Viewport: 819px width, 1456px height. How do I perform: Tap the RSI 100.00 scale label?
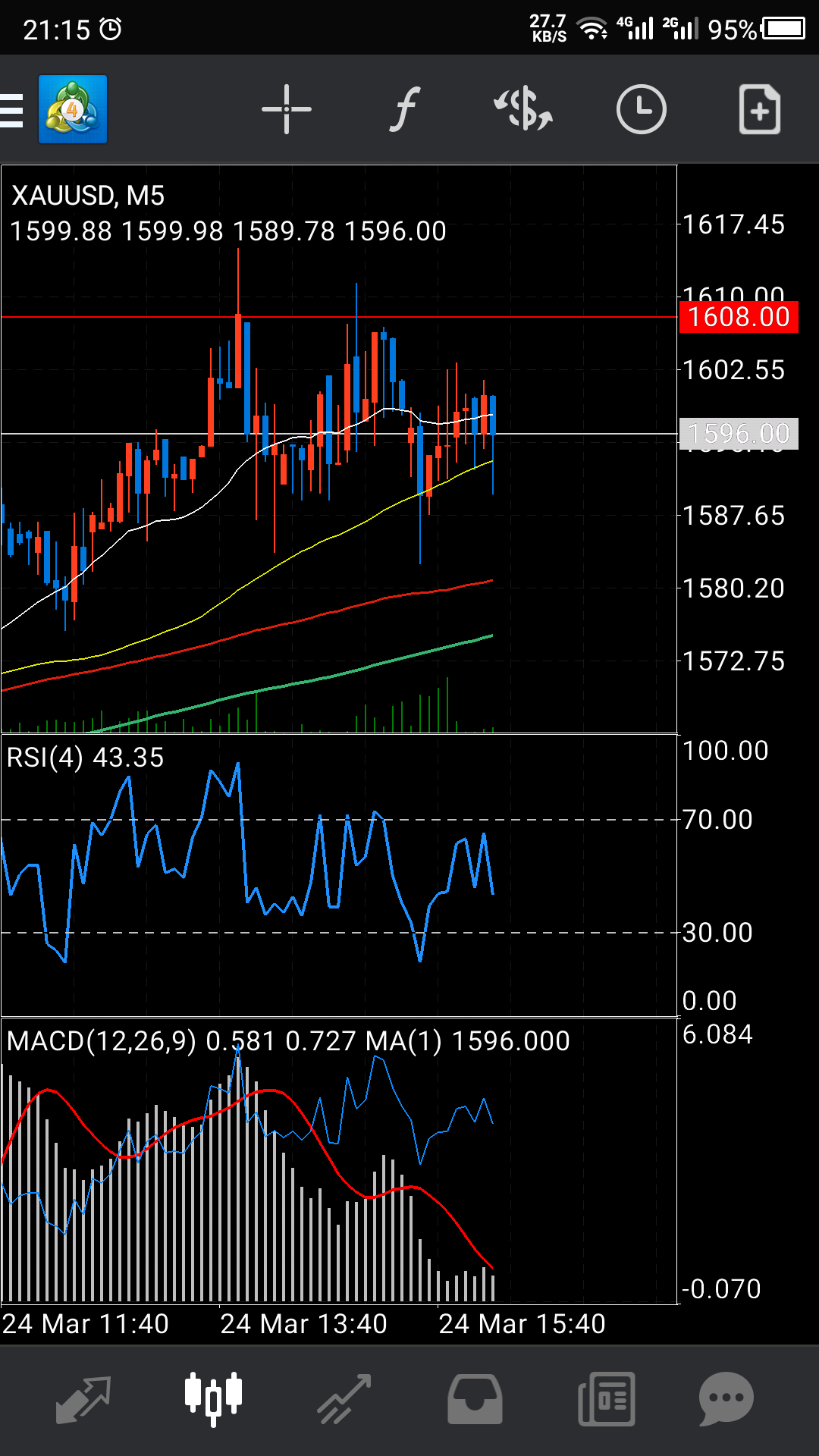point(725,751)
